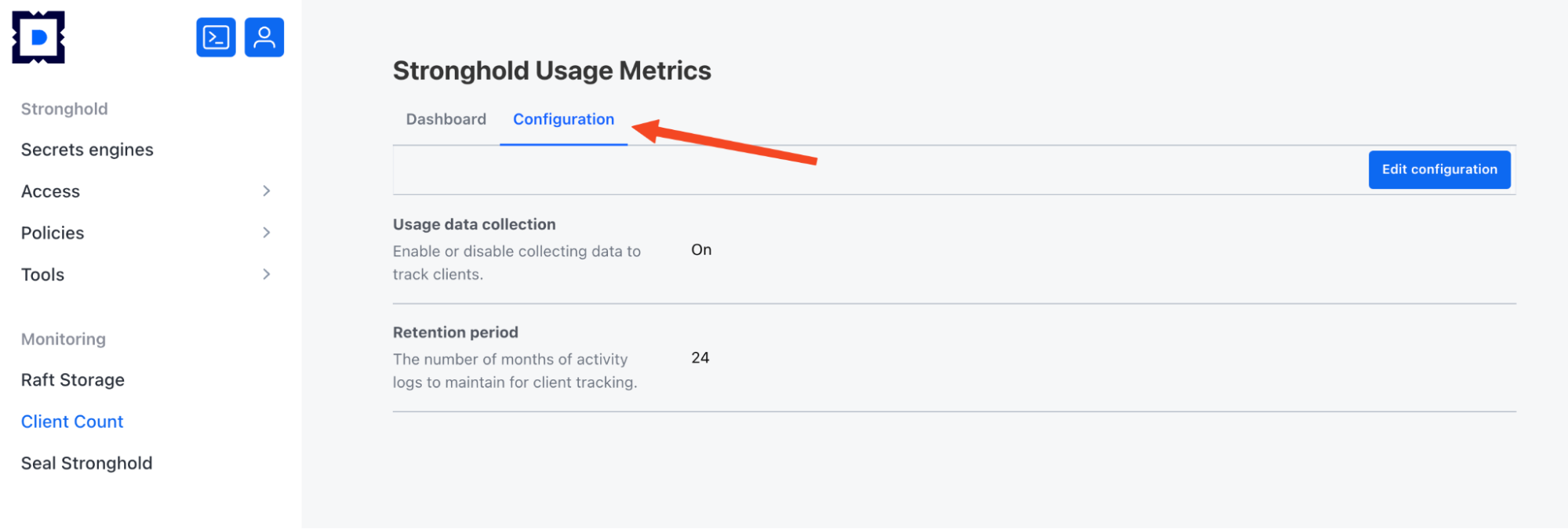Screen dimensions: 1568x529
Task: Switch to the Dashboard tab
Action: click(x=446, y=119)
